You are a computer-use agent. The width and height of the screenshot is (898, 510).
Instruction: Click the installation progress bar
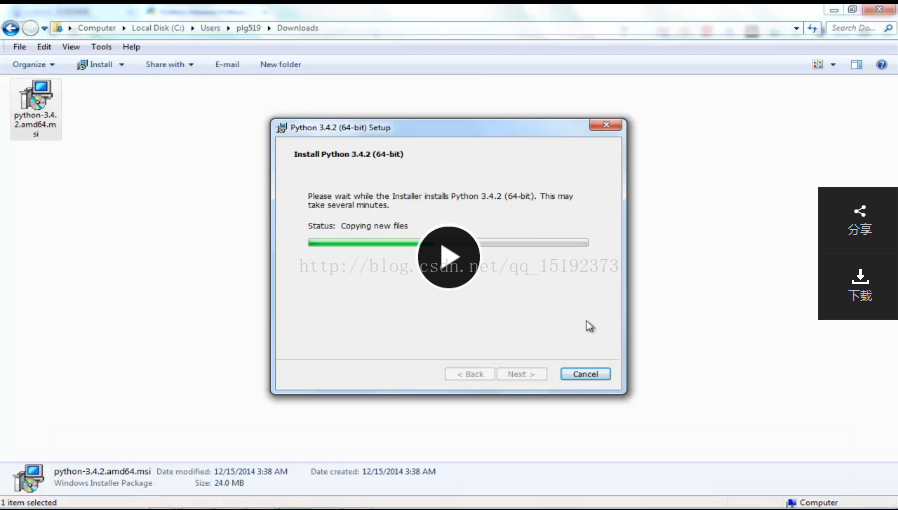[448, 243]
